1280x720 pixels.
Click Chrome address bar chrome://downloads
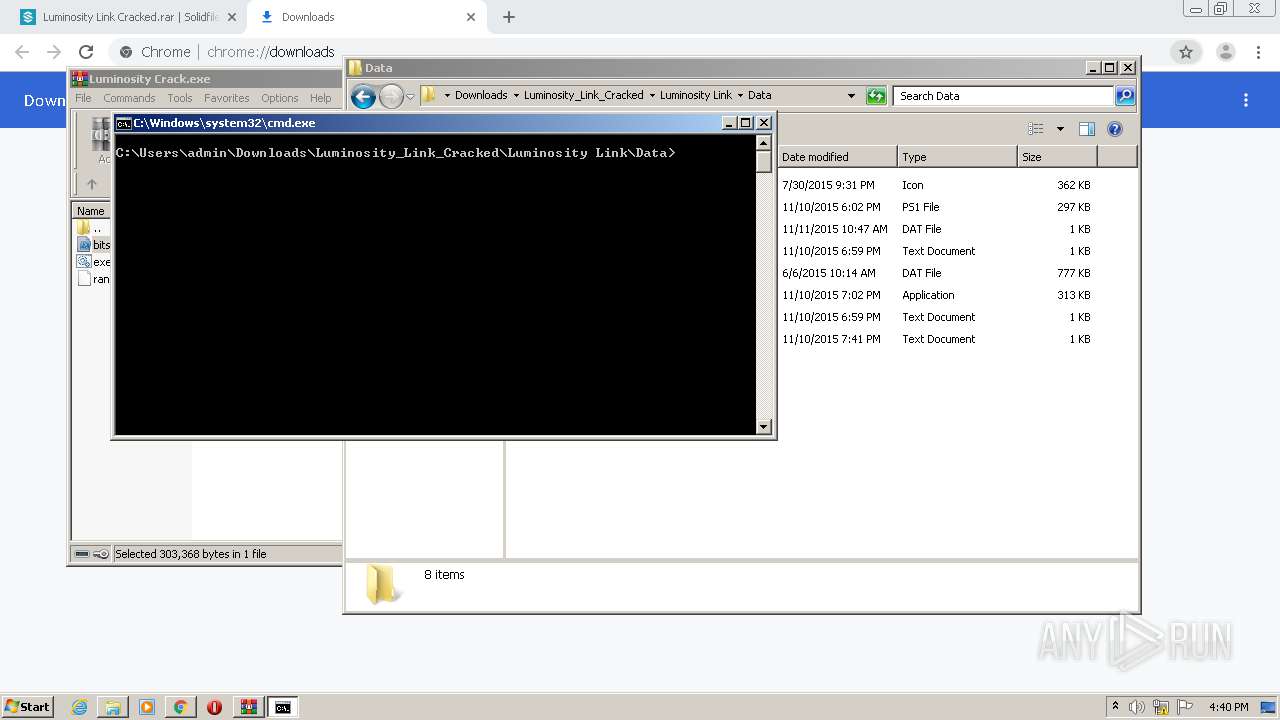click(271, 52)
